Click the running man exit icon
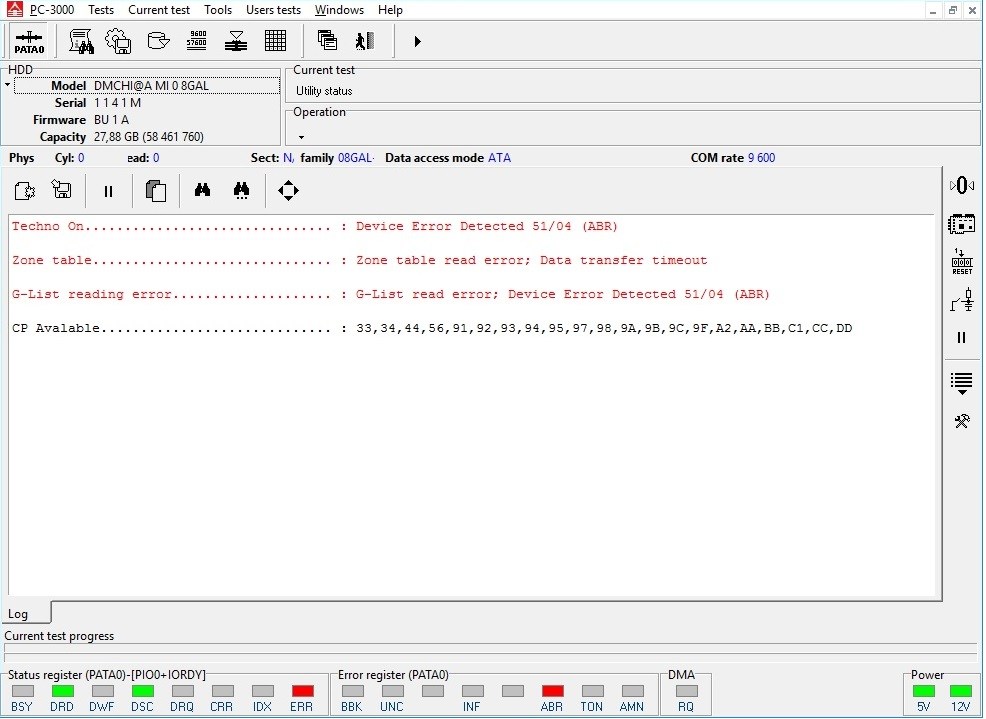Viewport: 986px width, 719px height. pos(365,42)
